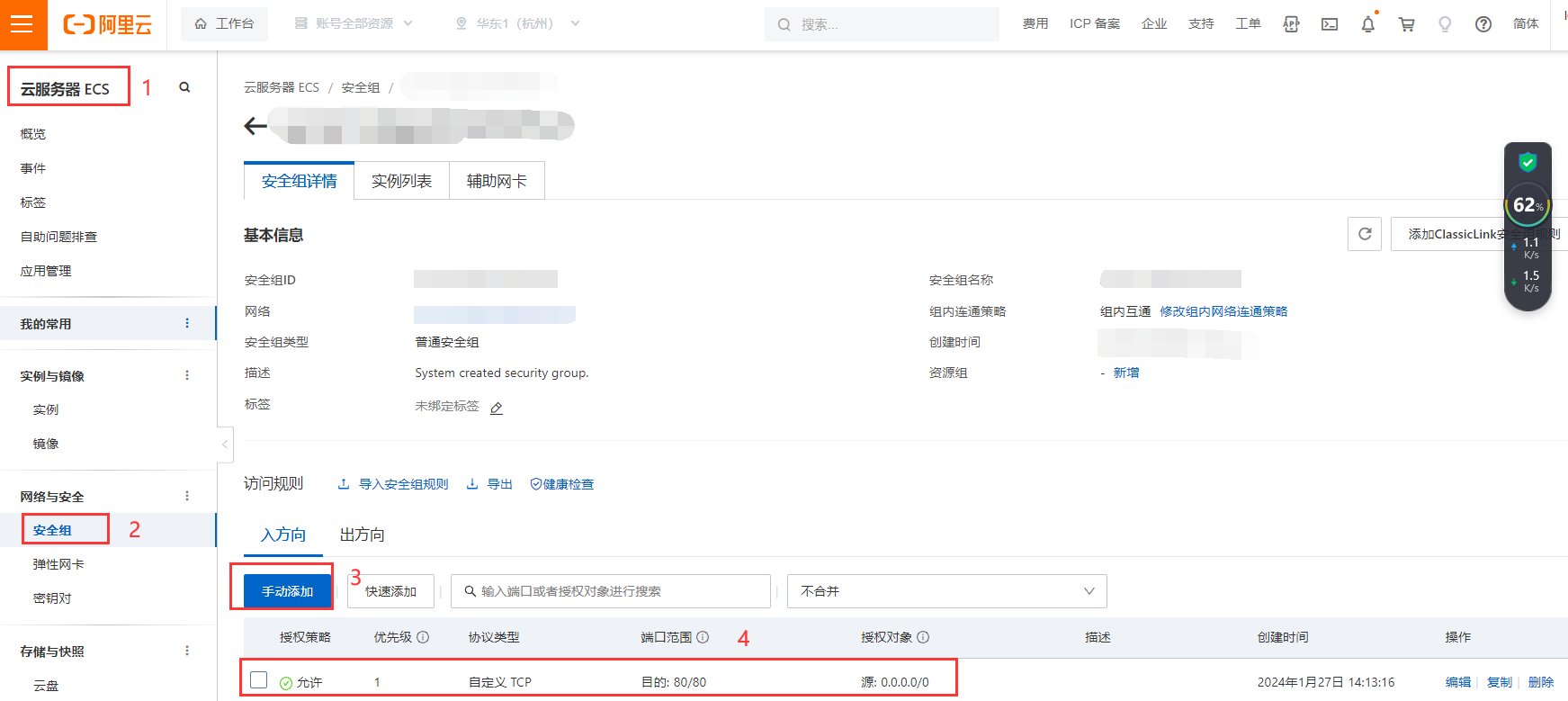This screenshot has width=1568, height=701.
Task: Click the sidebar search magnifier icon
Action: 184,87
